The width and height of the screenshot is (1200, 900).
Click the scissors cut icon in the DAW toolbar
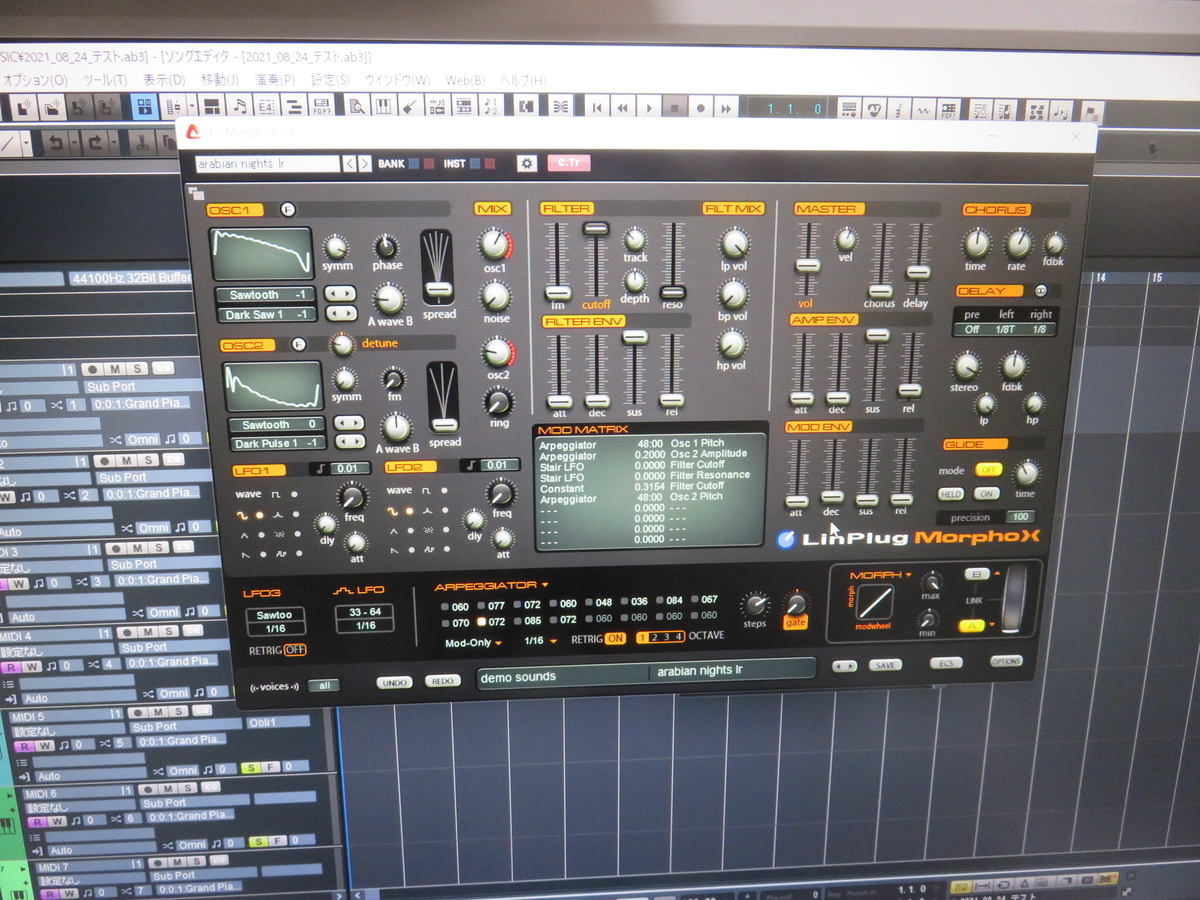(x=141, y=143)
